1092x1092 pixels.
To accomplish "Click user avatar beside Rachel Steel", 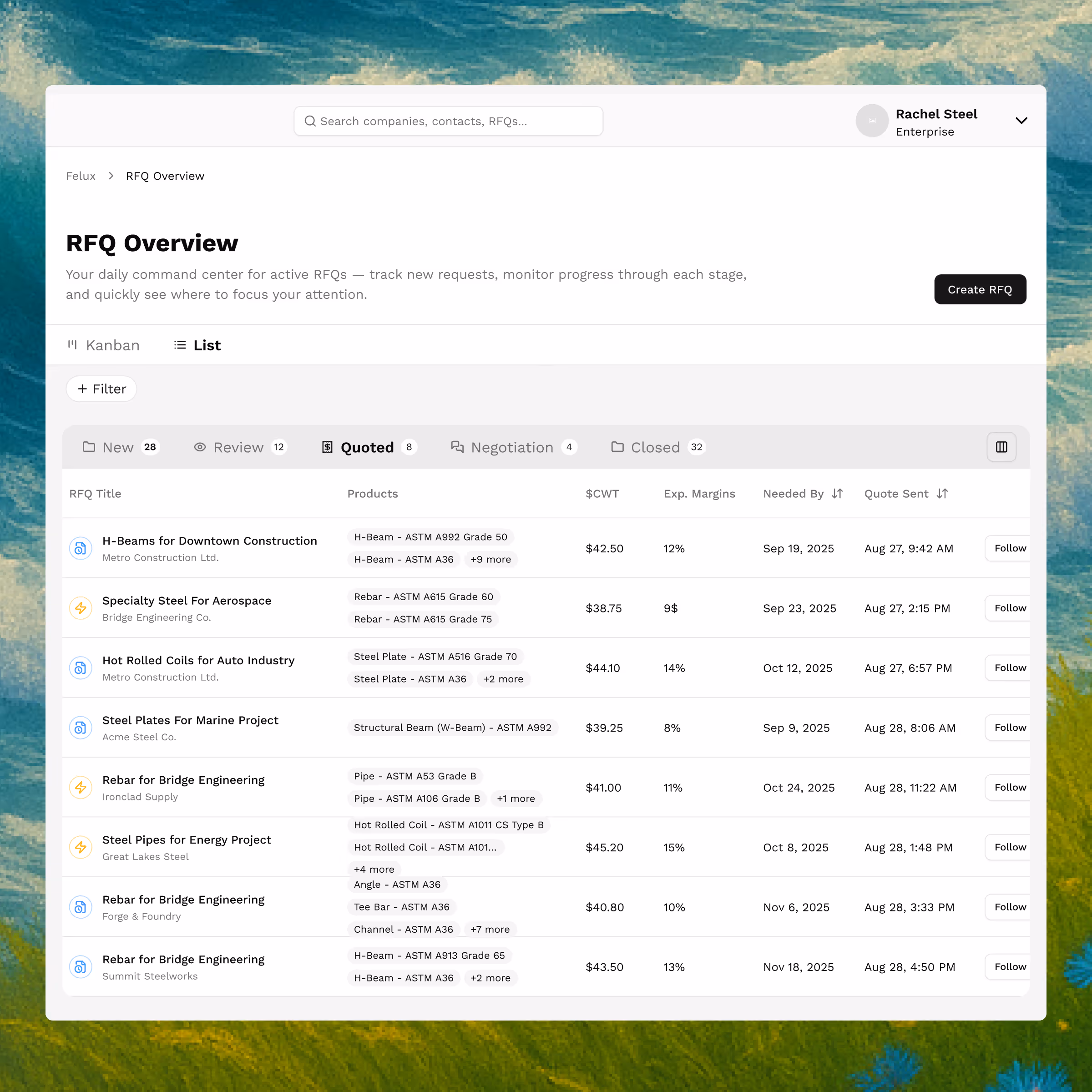I will click(x=872, y=121).
